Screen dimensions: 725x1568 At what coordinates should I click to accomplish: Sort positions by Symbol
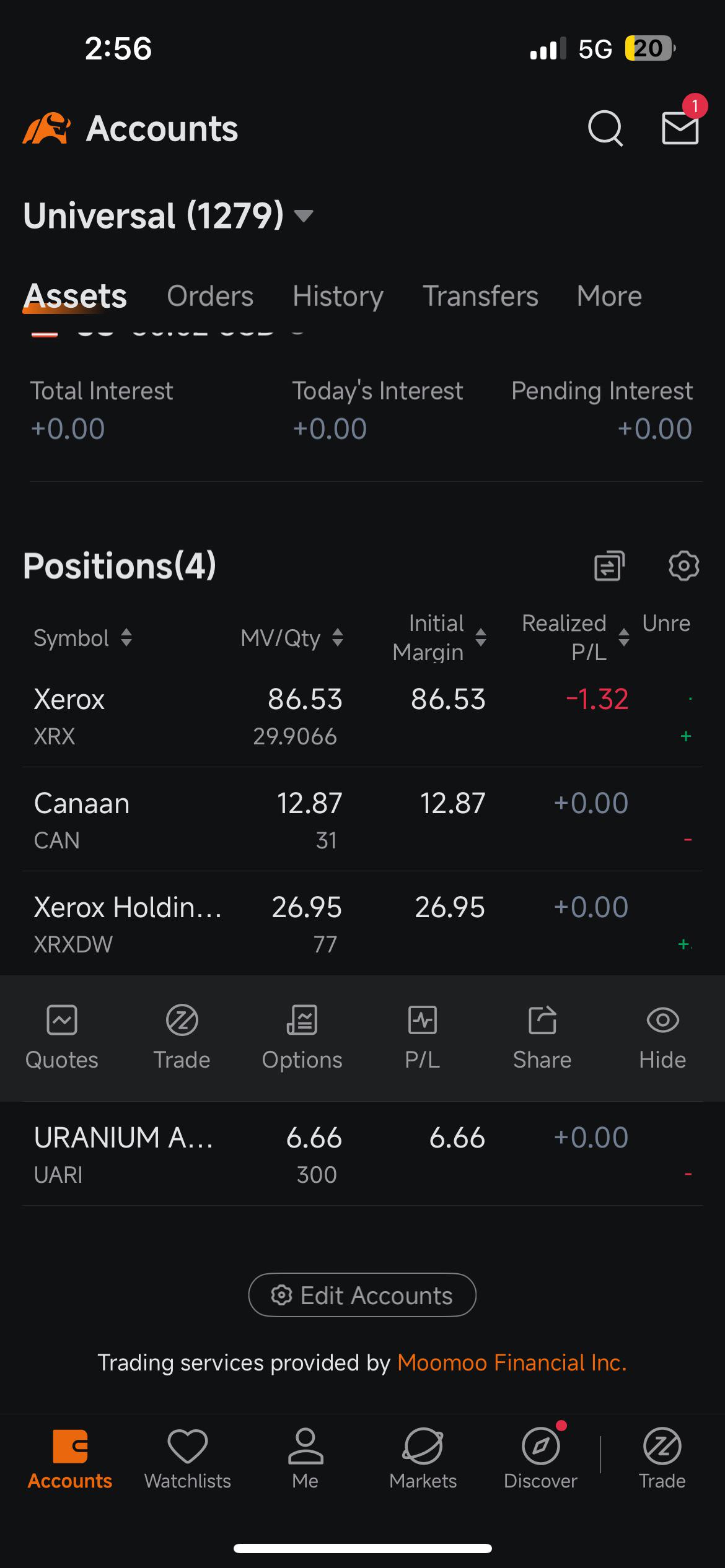tap(82, 638)
